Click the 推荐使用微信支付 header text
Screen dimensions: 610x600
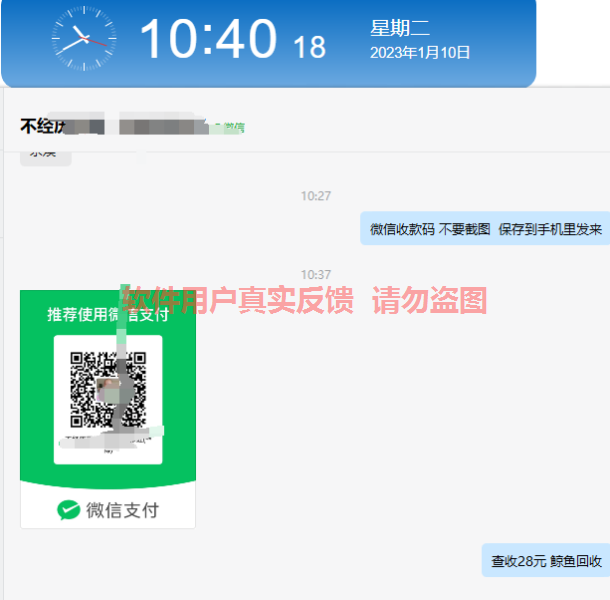pos(108,315)
